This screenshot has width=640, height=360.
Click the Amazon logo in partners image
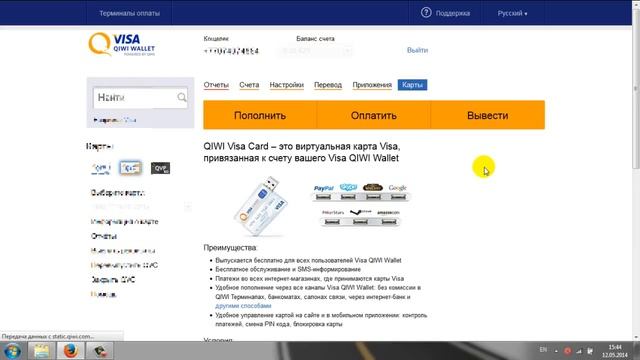click(x=388, y=213)
